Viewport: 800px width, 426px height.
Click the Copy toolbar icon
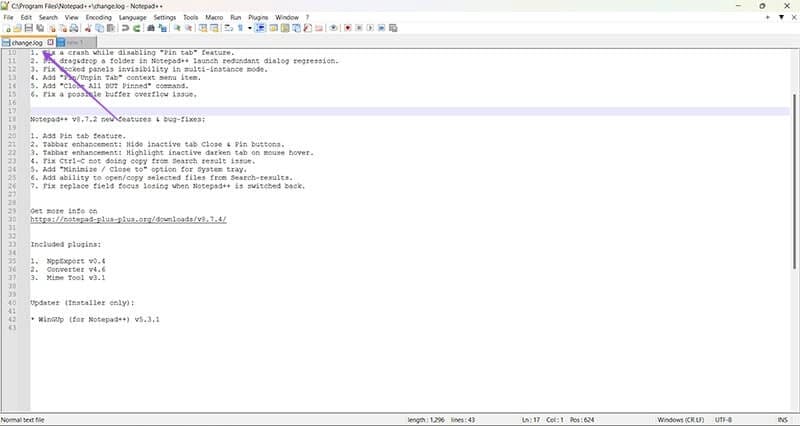[x=99, y=28]
